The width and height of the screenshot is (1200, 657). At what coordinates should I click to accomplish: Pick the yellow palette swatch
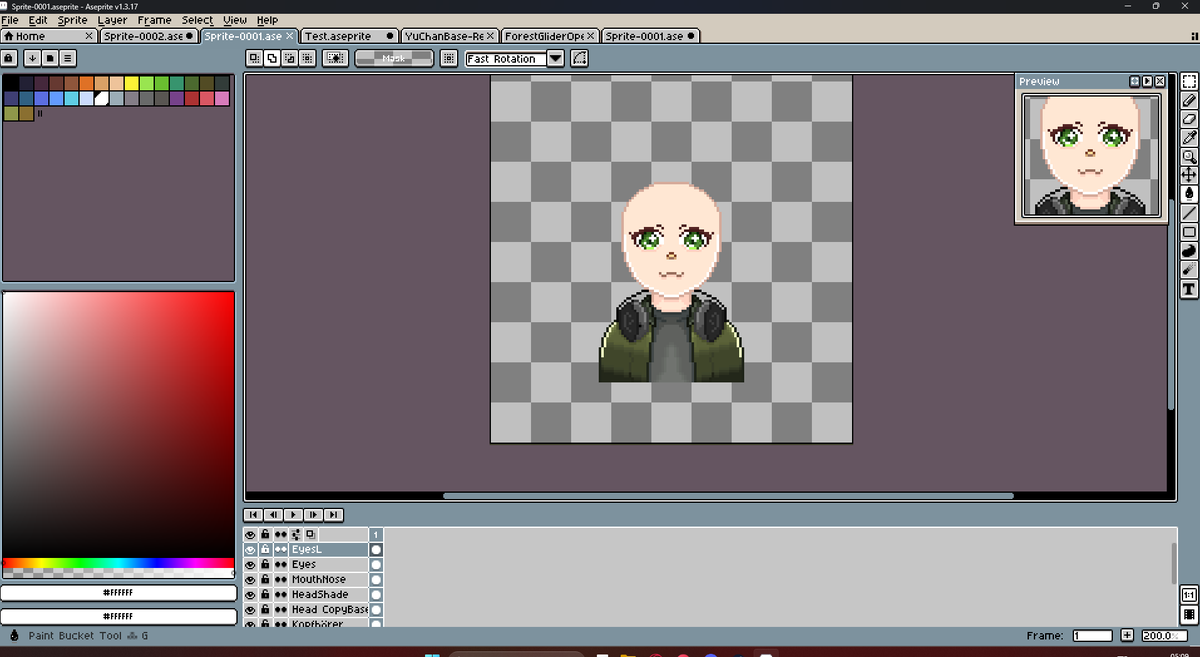click(132, 83)
